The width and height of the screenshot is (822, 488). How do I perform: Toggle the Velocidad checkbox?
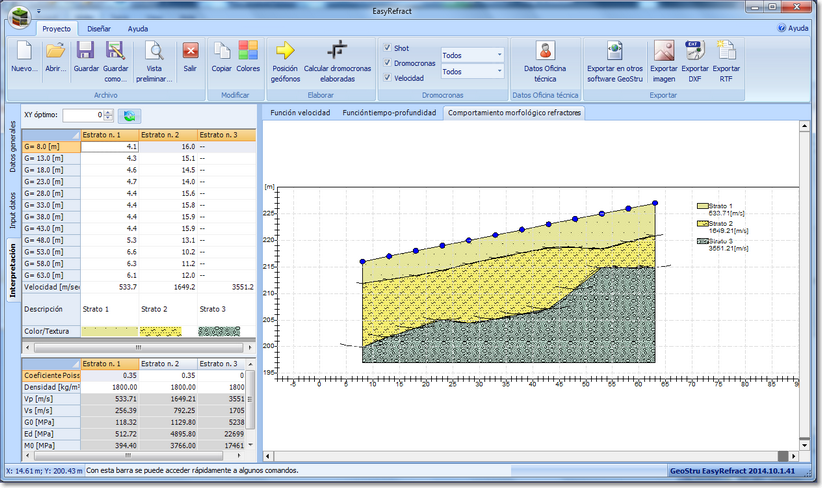click(x=387, y=78)
